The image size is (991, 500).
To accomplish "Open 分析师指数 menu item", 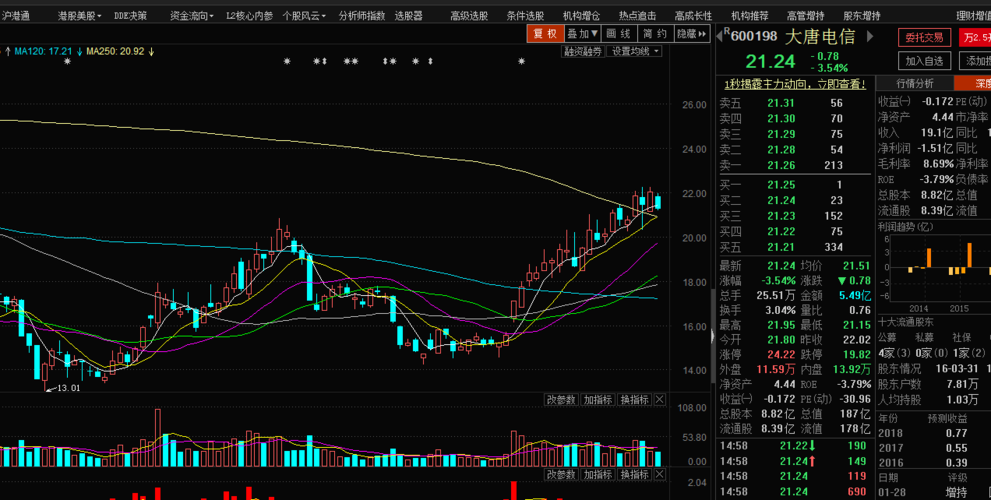I will [x=362, y=16].
